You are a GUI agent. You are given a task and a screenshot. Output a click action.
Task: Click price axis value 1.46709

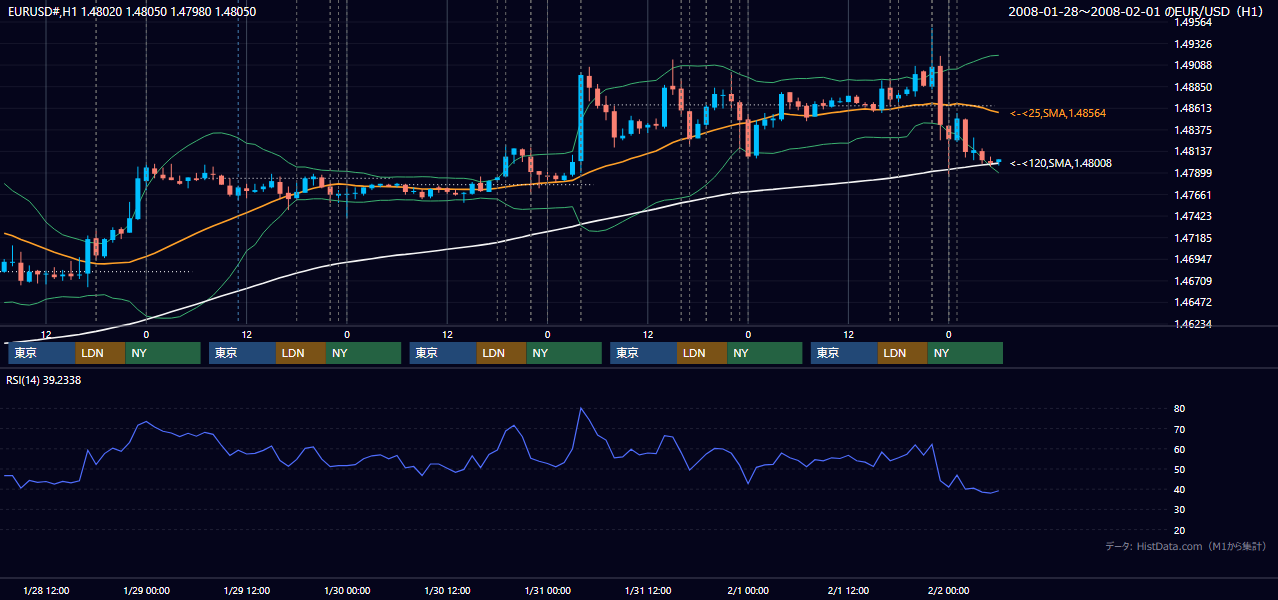click(x=1193, y=281)
